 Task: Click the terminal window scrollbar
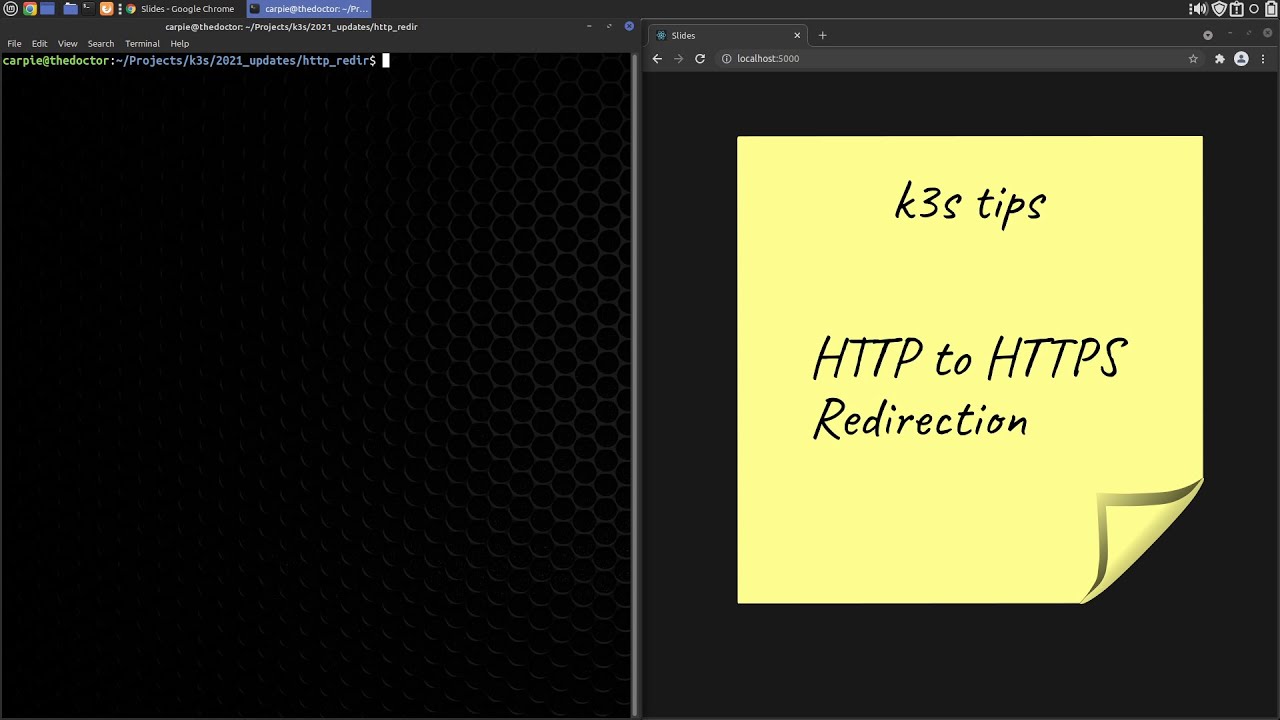point(634,385)
